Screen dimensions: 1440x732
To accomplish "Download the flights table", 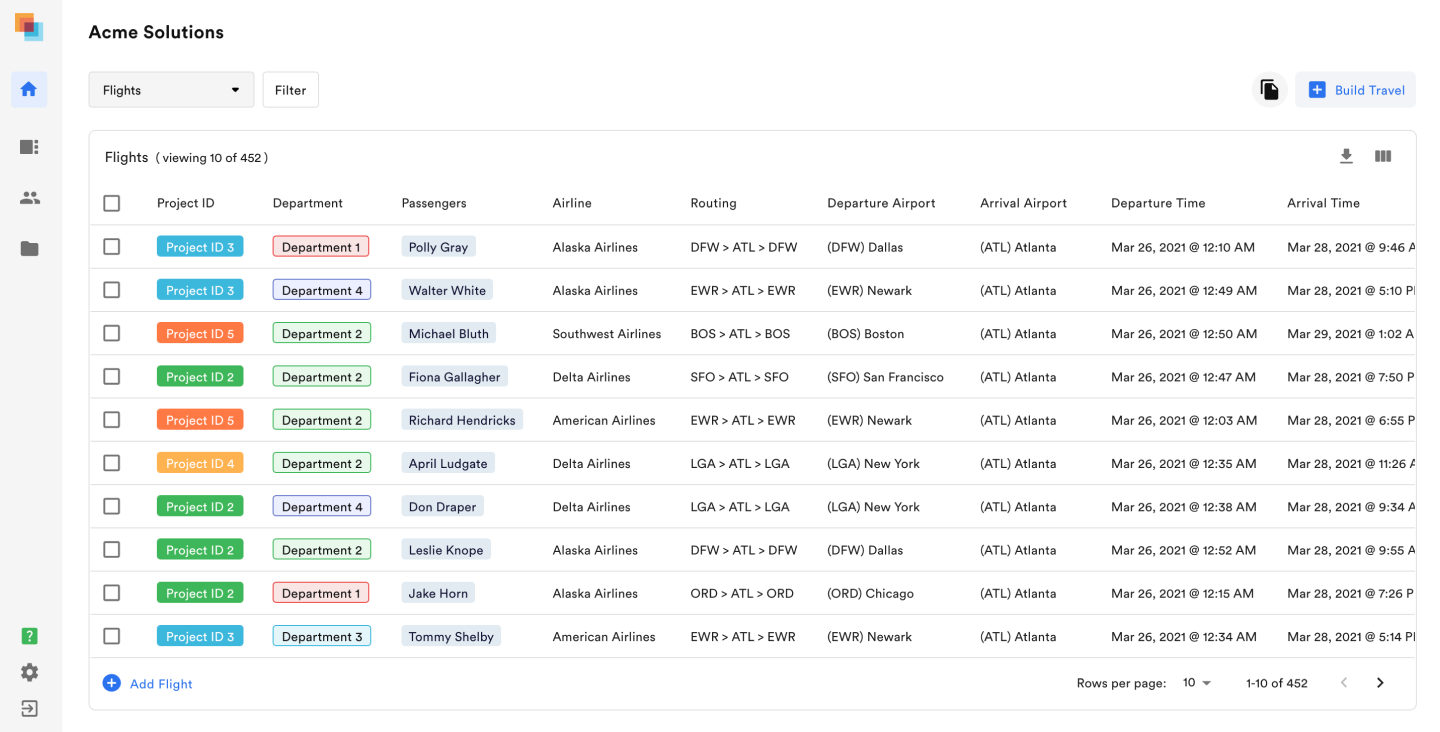I will [1346, 156].
